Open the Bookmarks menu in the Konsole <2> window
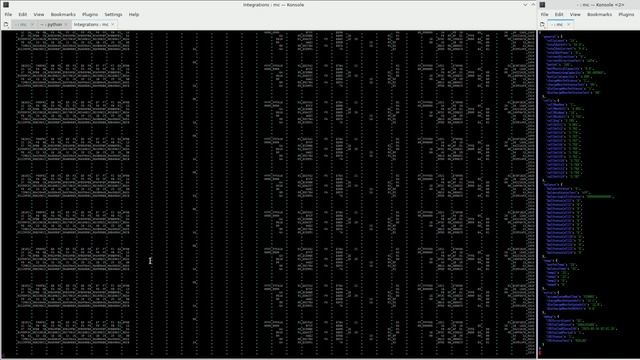 point(599,14)
